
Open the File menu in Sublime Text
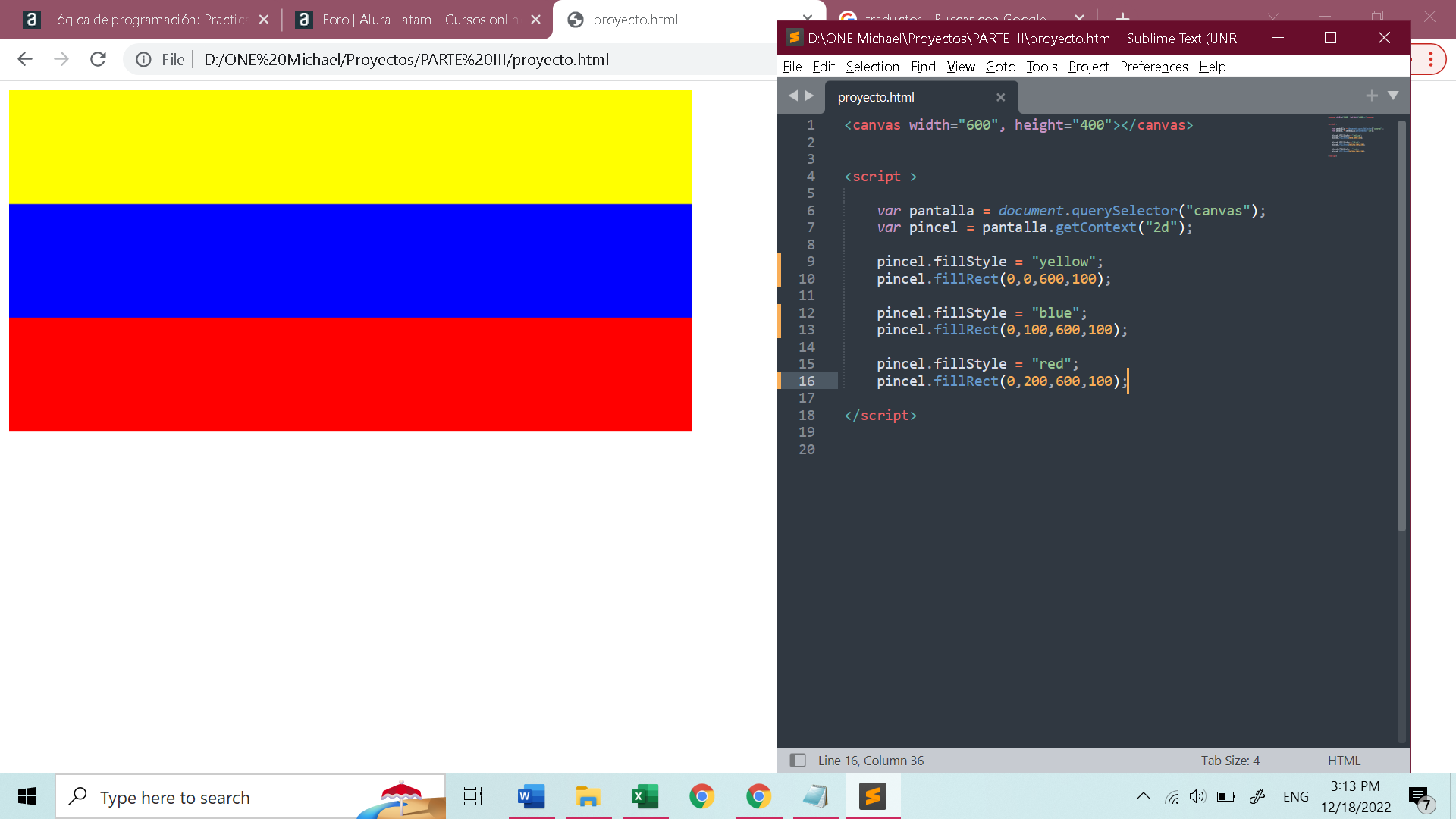click(792, 67)
